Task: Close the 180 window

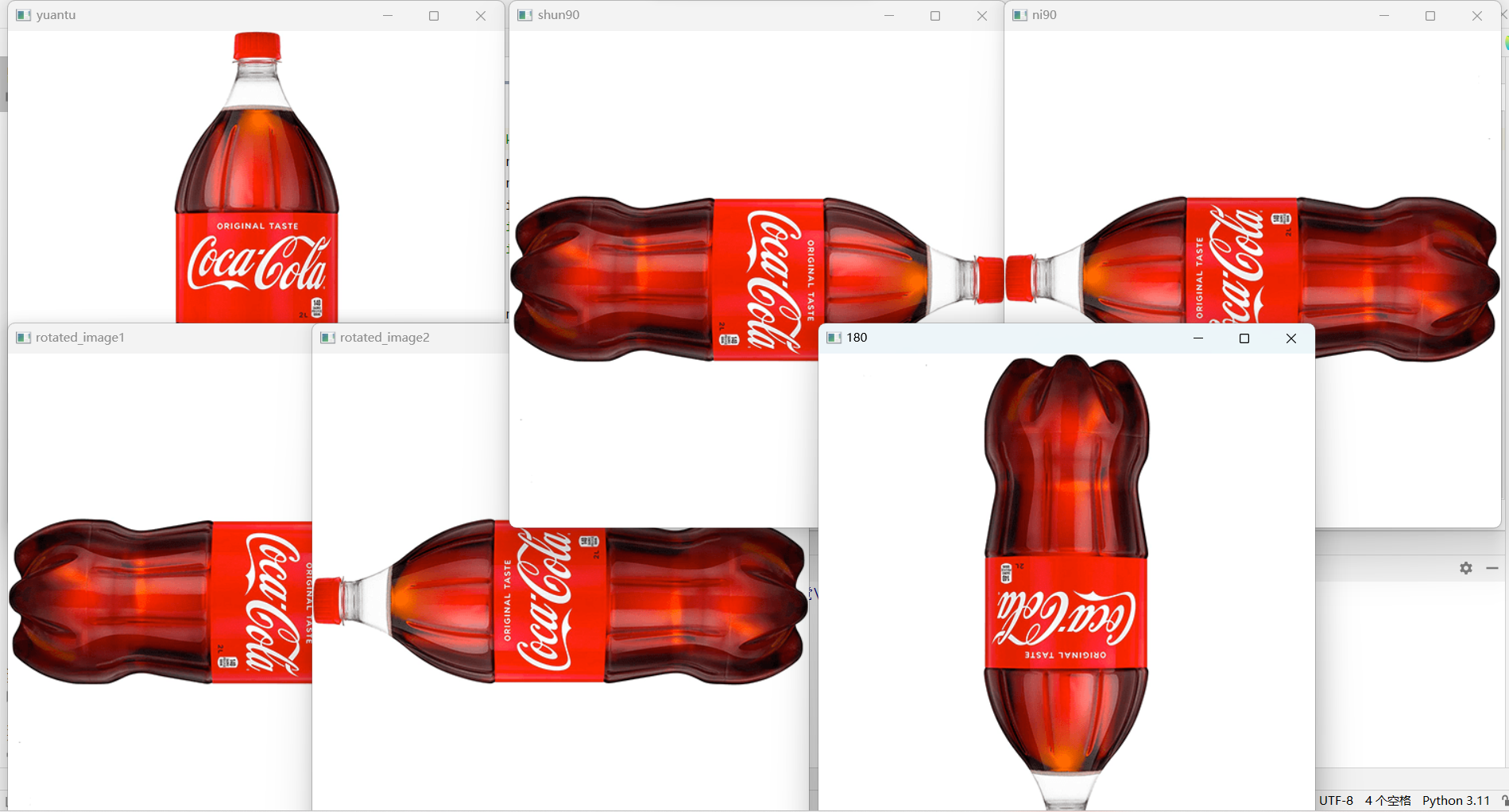Action: coord(1291,338)
